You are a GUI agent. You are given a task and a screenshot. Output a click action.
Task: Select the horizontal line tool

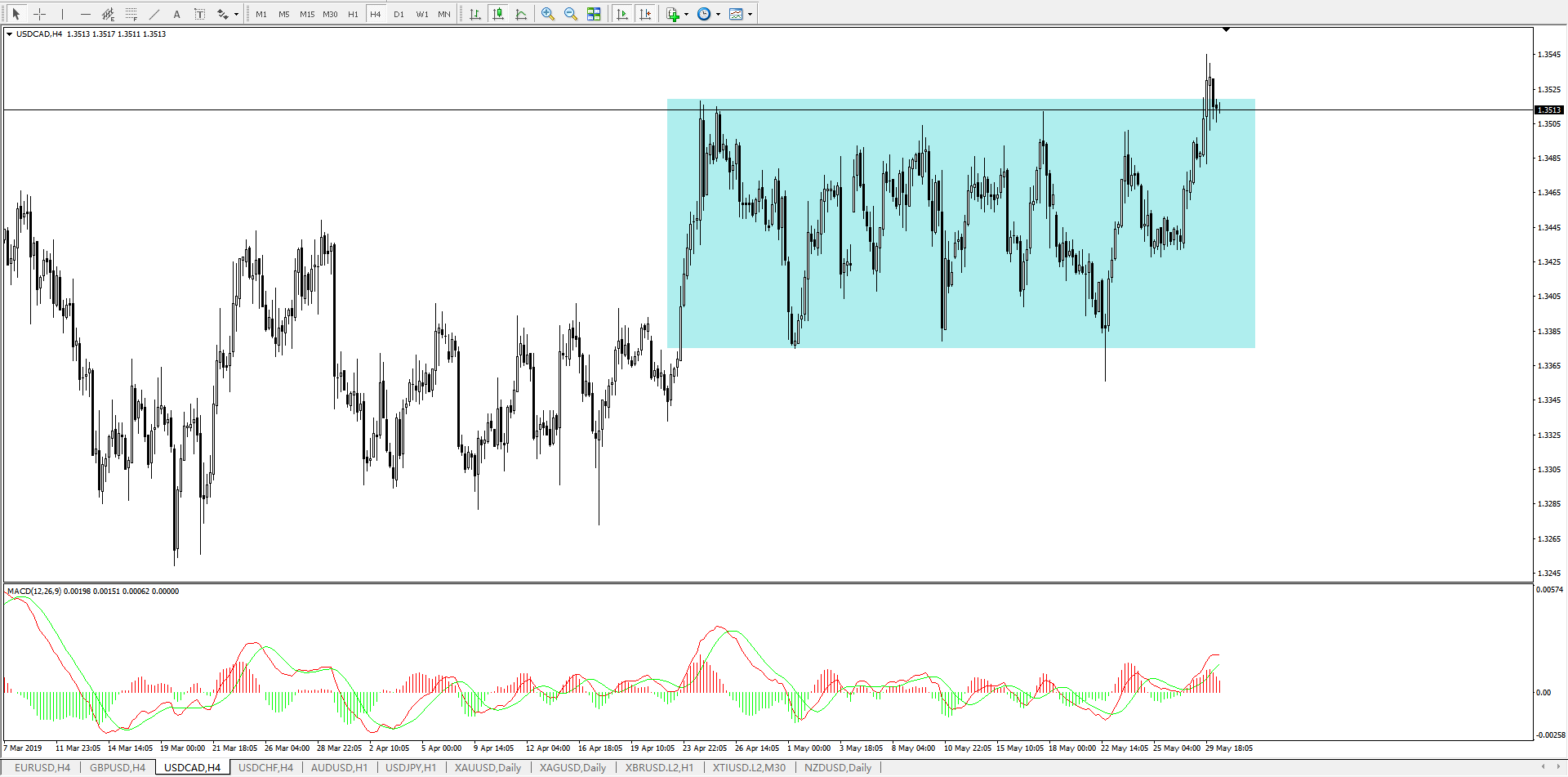85,14
